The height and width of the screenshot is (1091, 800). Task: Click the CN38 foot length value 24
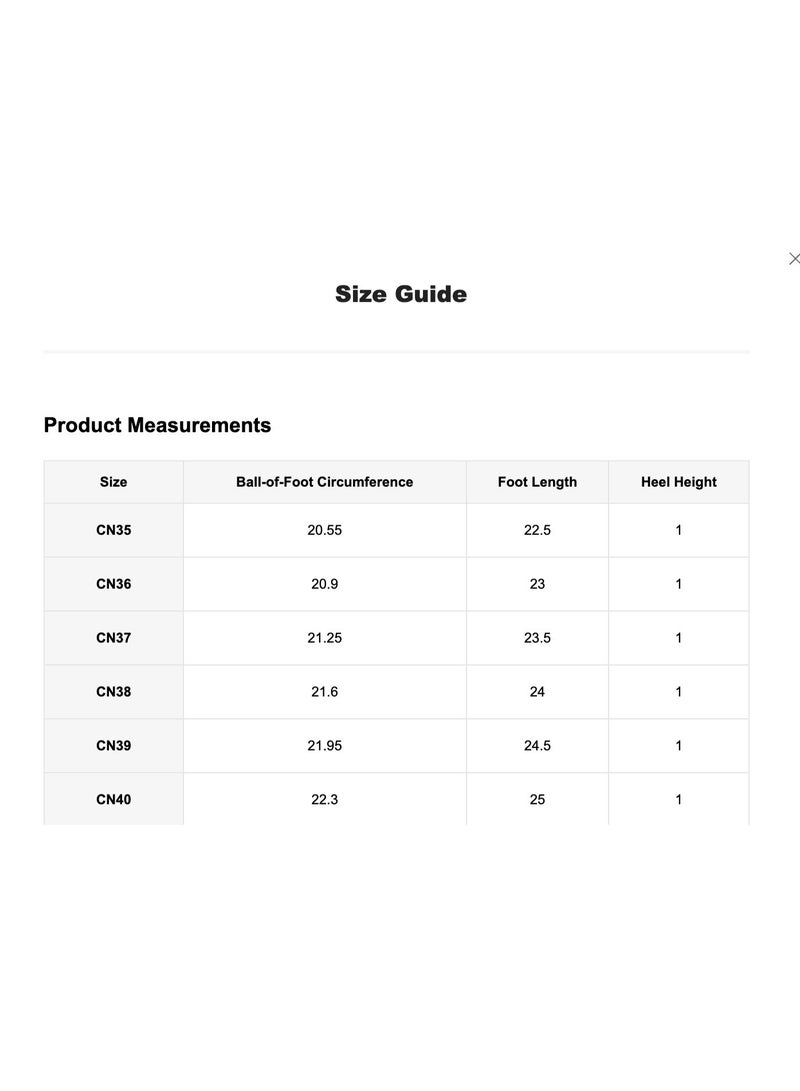click(537, 692)
